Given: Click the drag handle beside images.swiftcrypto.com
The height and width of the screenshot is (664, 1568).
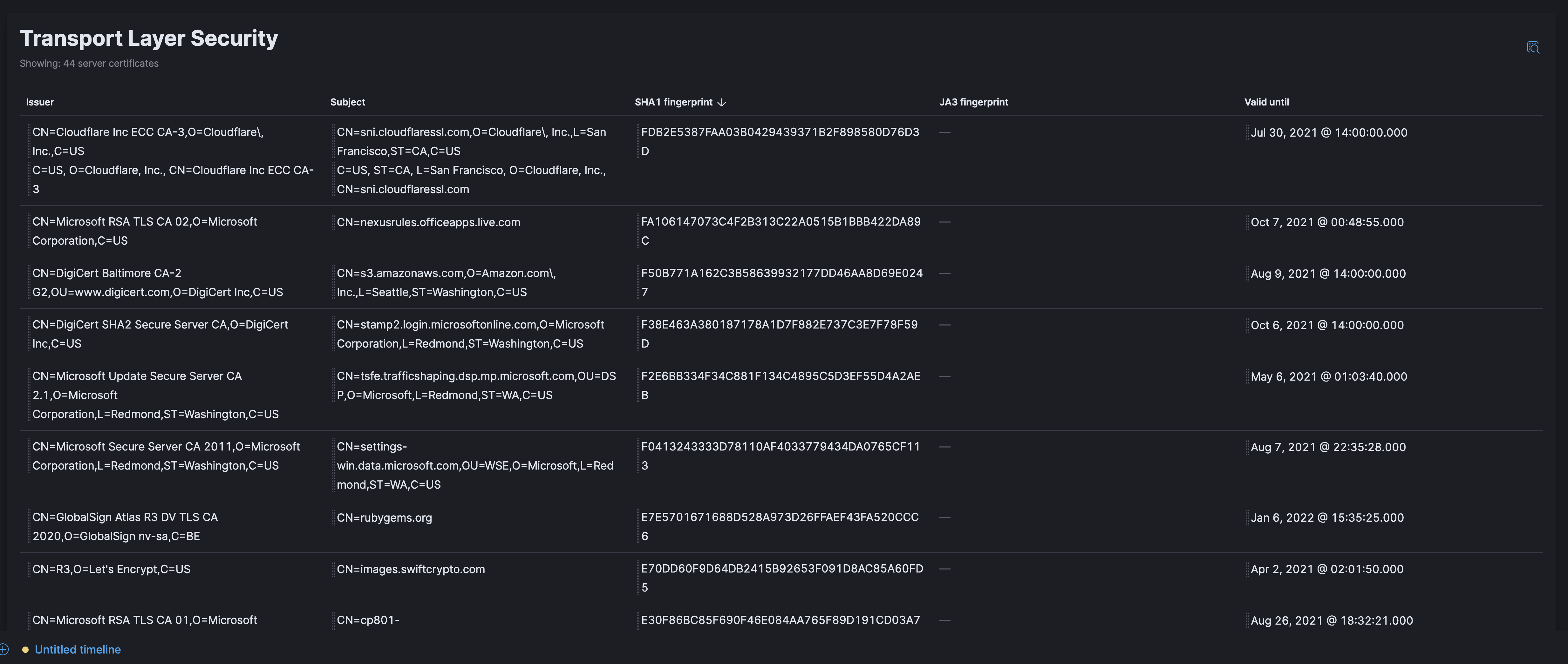Looking at the screenshot, I should pyautogui.click(x=332, y=569).
